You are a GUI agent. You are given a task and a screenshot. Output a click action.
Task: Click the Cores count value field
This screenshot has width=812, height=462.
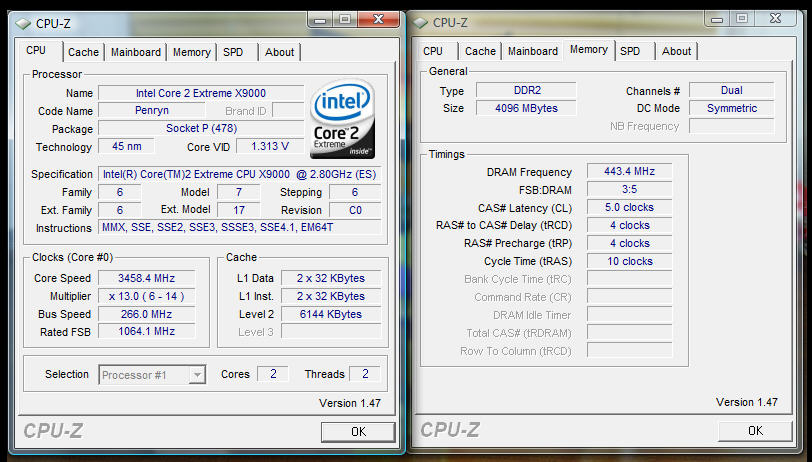pos(273,374)
